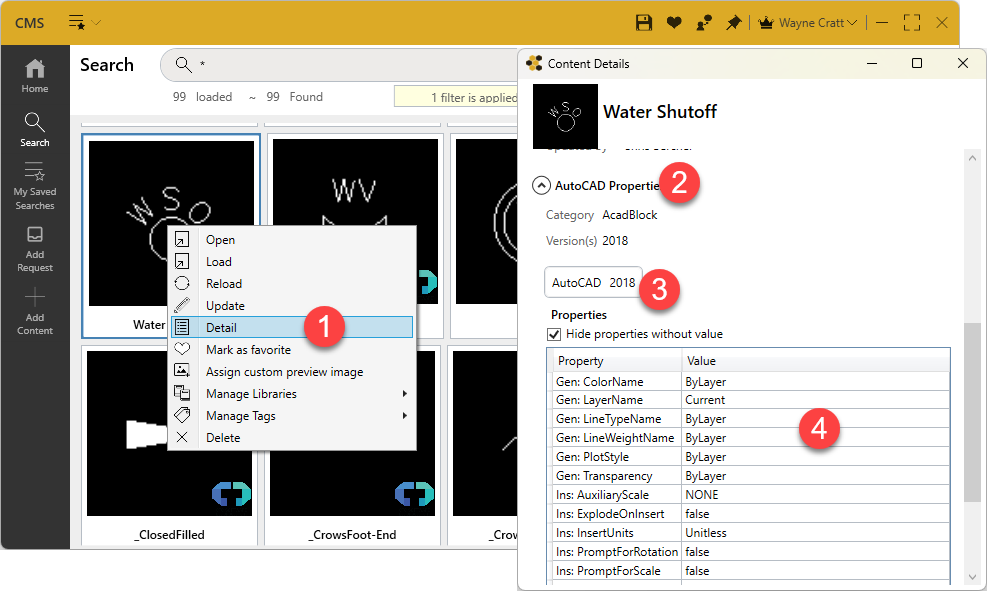The image size is (987, 591).
Task: Click the heart favorites icon in title bar
Action: tap(674, 23)
